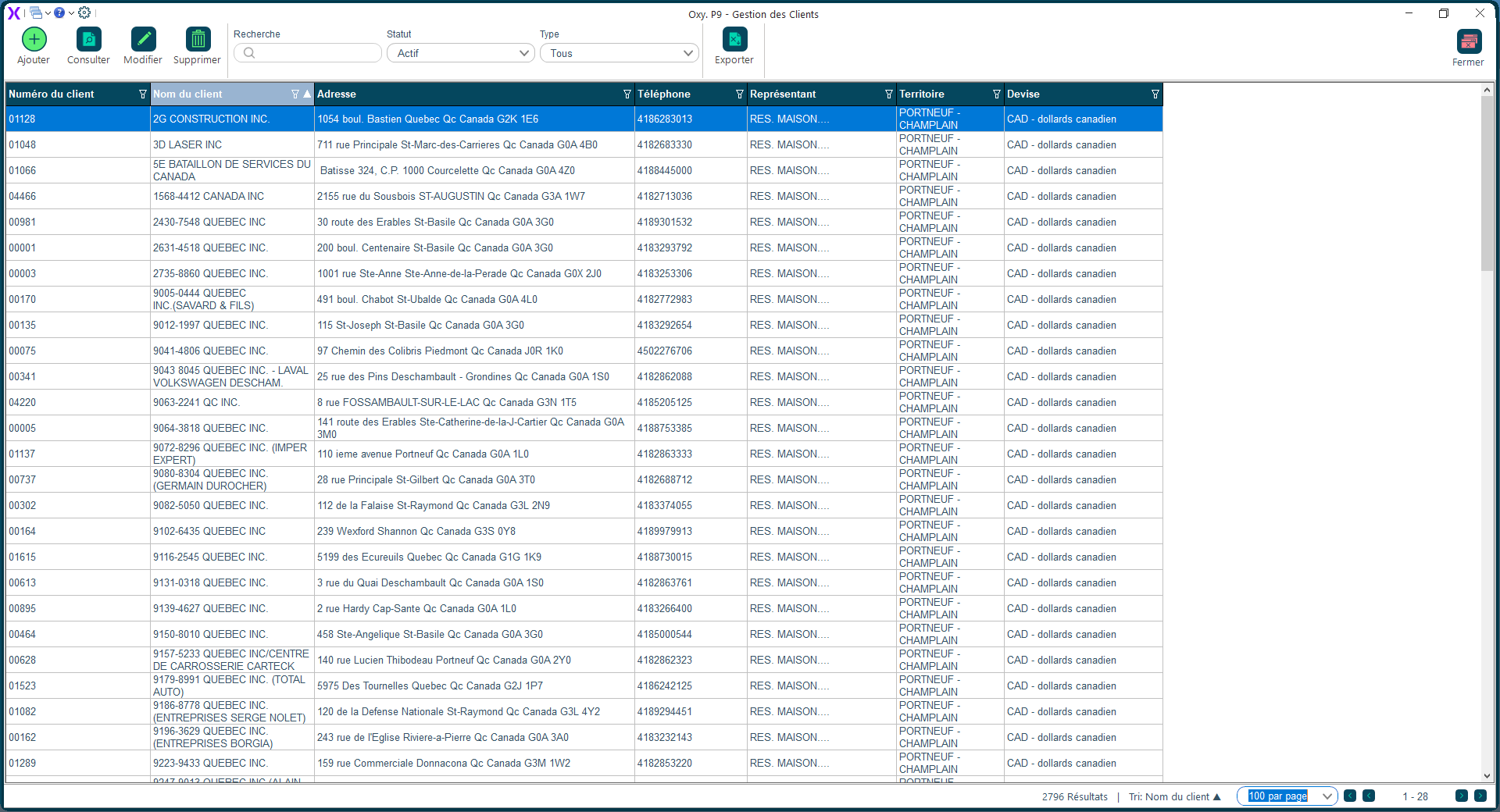Open filter on Téléphone column
1500x812 pixels.
tap(739, 94)
